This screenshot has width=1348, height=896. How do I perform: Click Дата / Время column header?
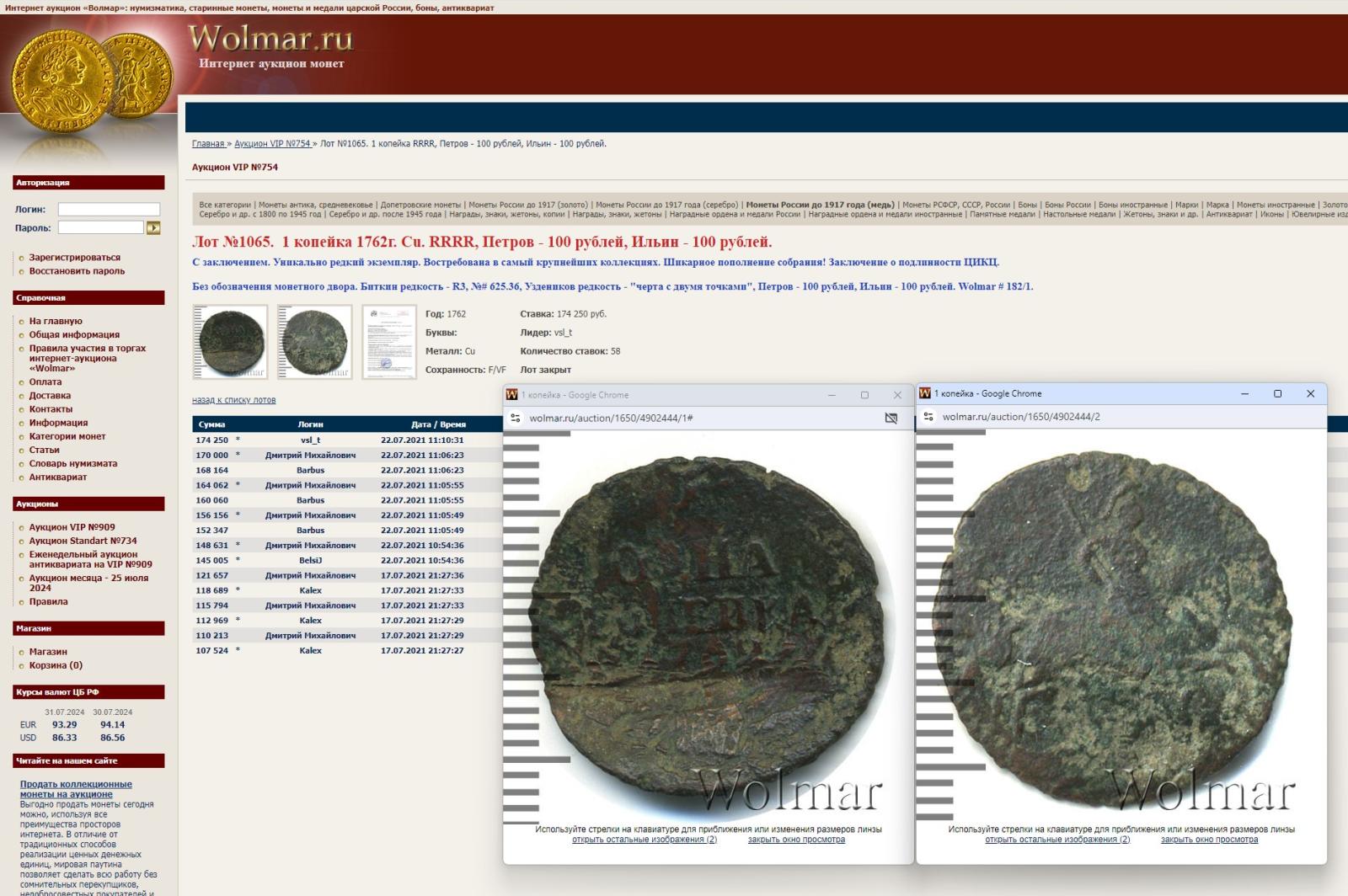pyautogui.click(x=438, y=424)
